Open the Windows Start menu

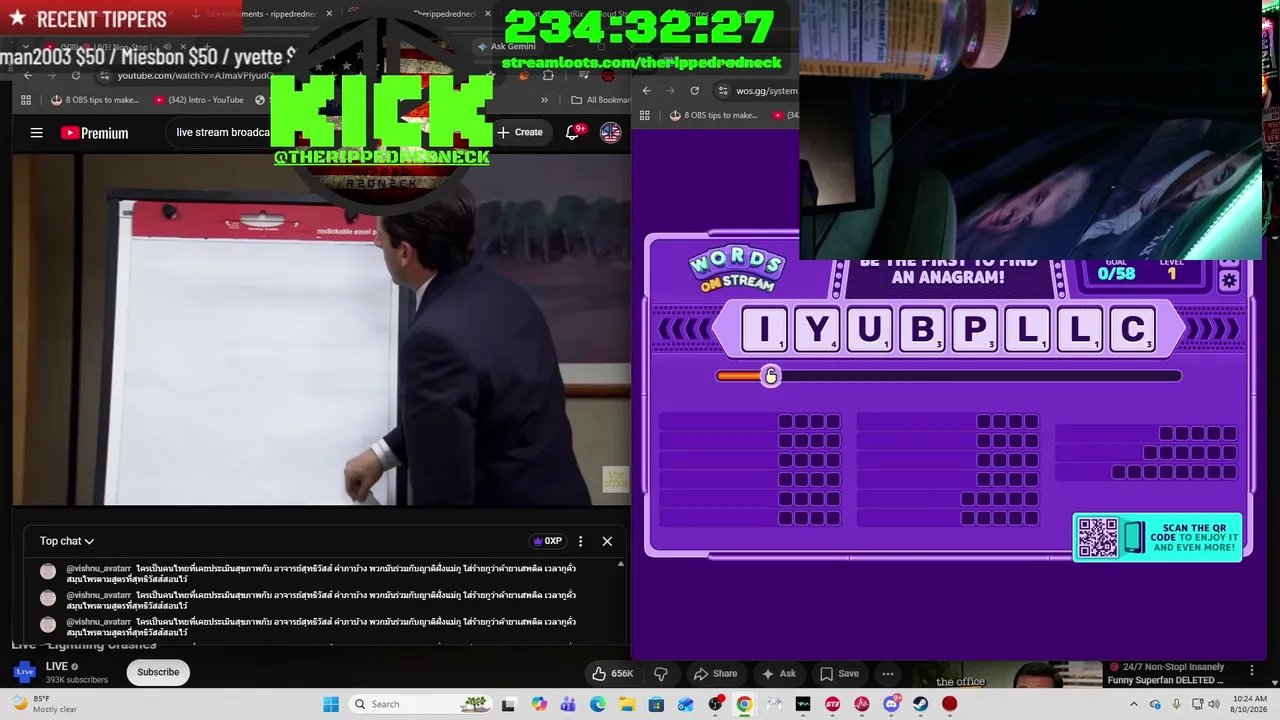pos(330,704)
